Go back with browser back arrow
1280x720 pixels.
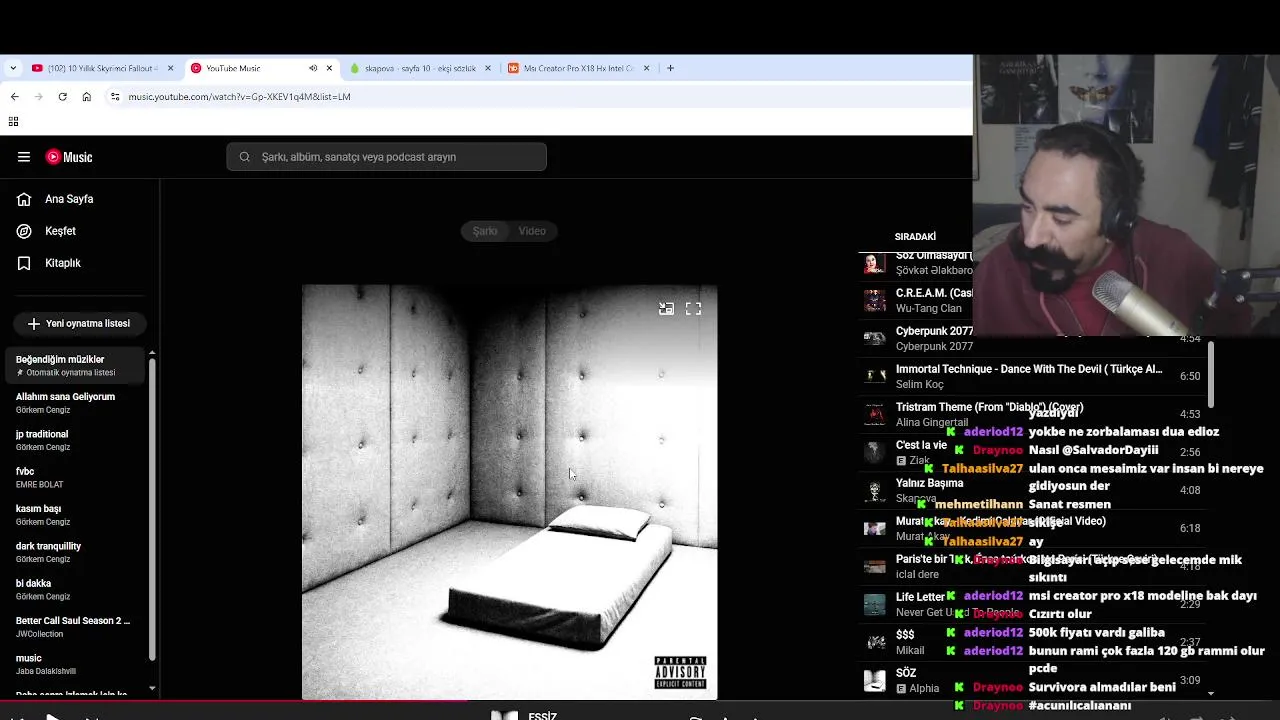[x=14, y=97]
